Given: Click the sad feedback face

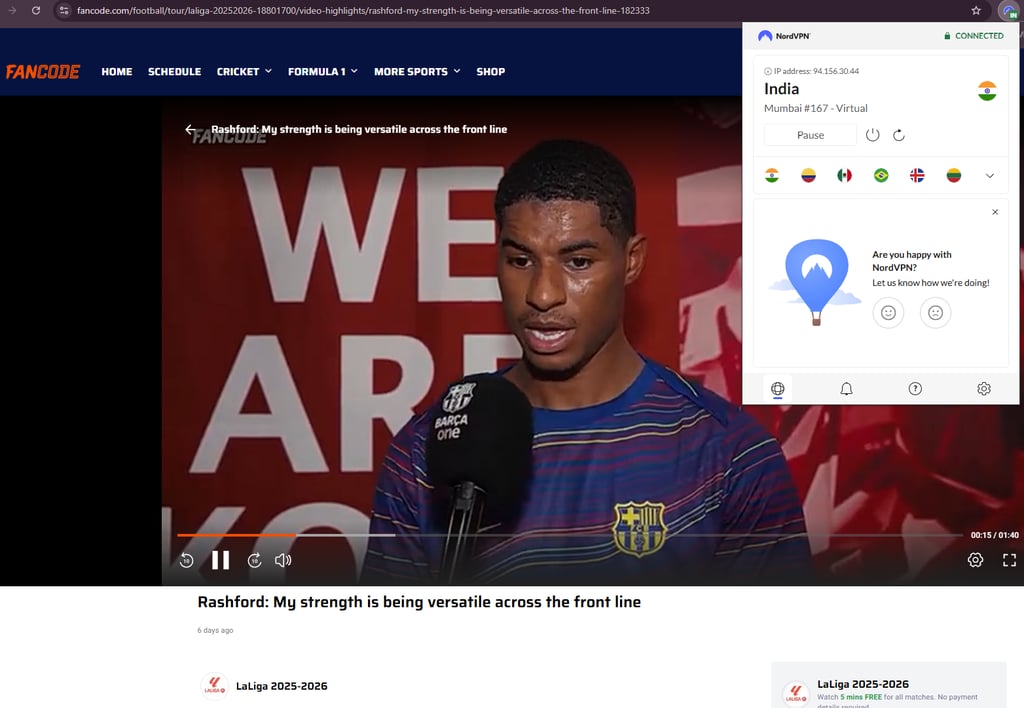Looking at the screenshot, I should [936, 312].
